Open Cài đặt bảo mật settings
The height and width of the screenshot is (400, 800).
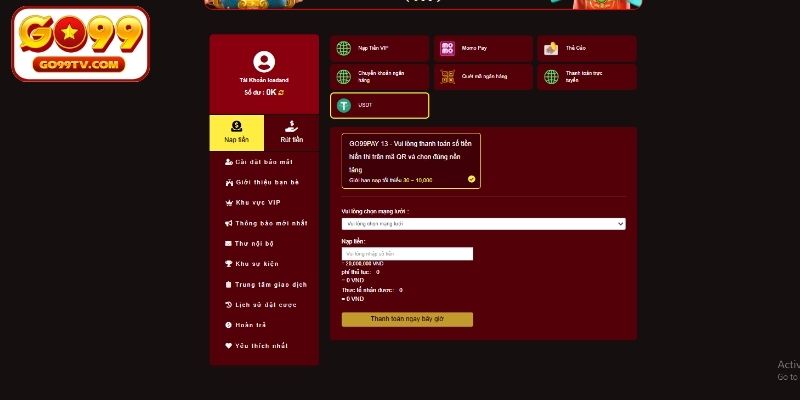click(259, 162)
